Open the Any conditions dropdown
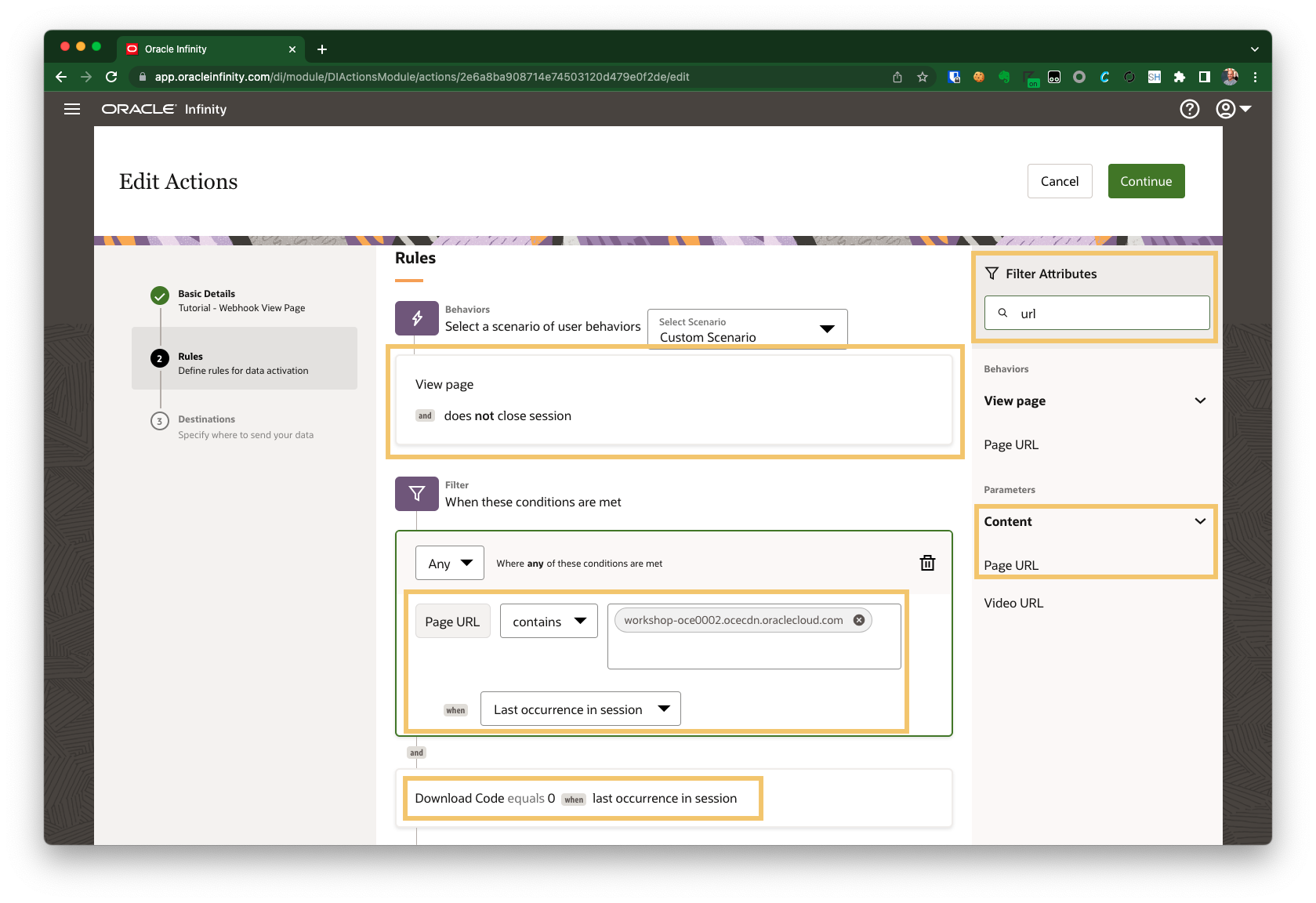1316x903 pixels. pos(450,563)
